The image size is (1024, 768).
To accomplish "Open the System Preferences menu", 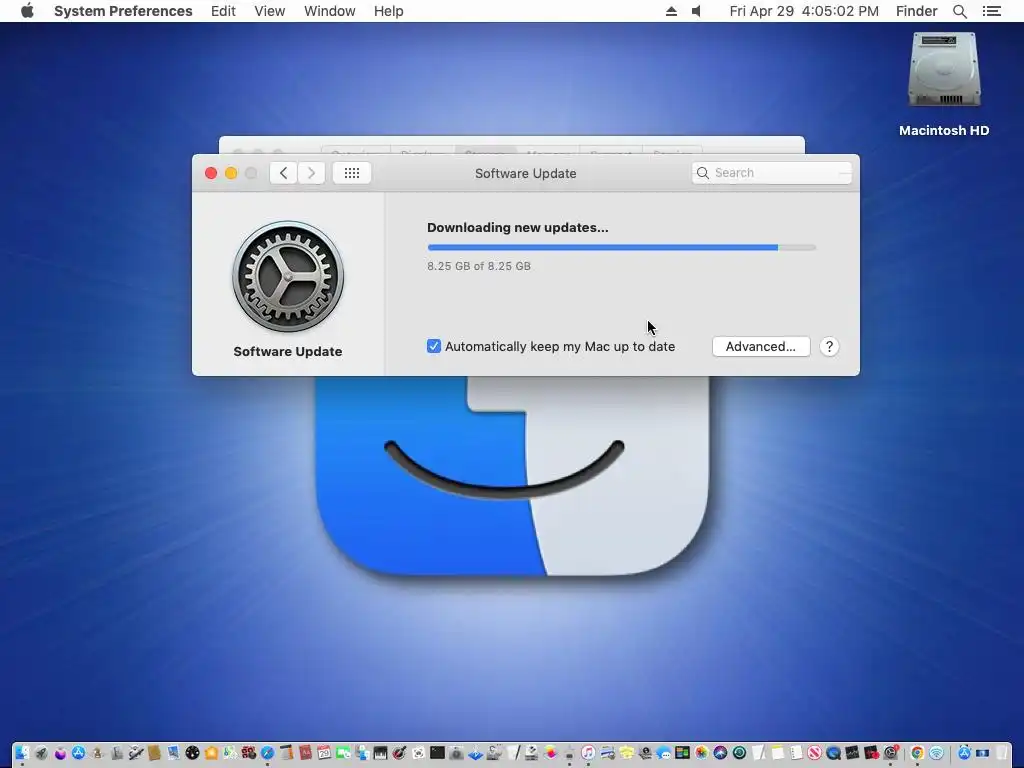I will (x=123, y=11).
